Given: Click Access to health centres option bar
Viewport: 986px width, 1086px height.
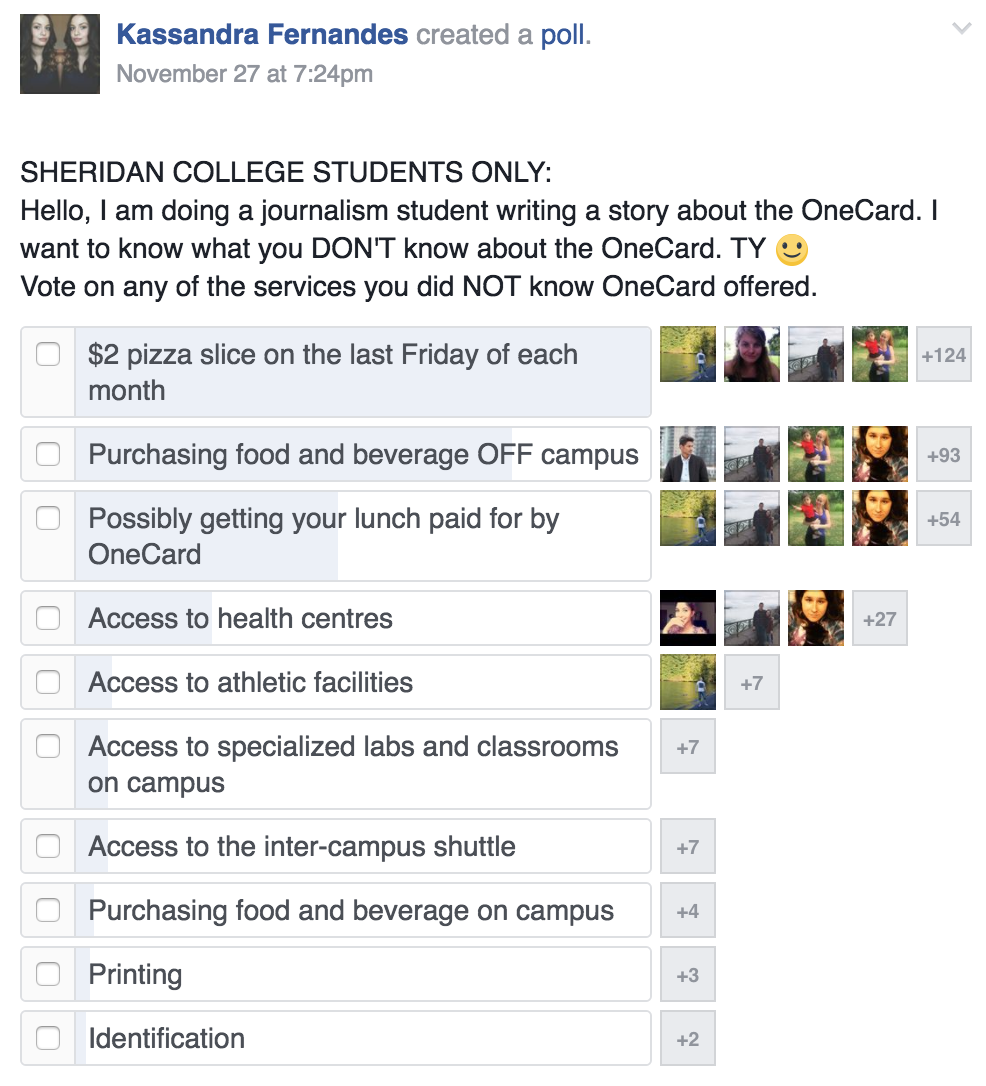Looking at the screenshot, I should [x=362, y=618].
